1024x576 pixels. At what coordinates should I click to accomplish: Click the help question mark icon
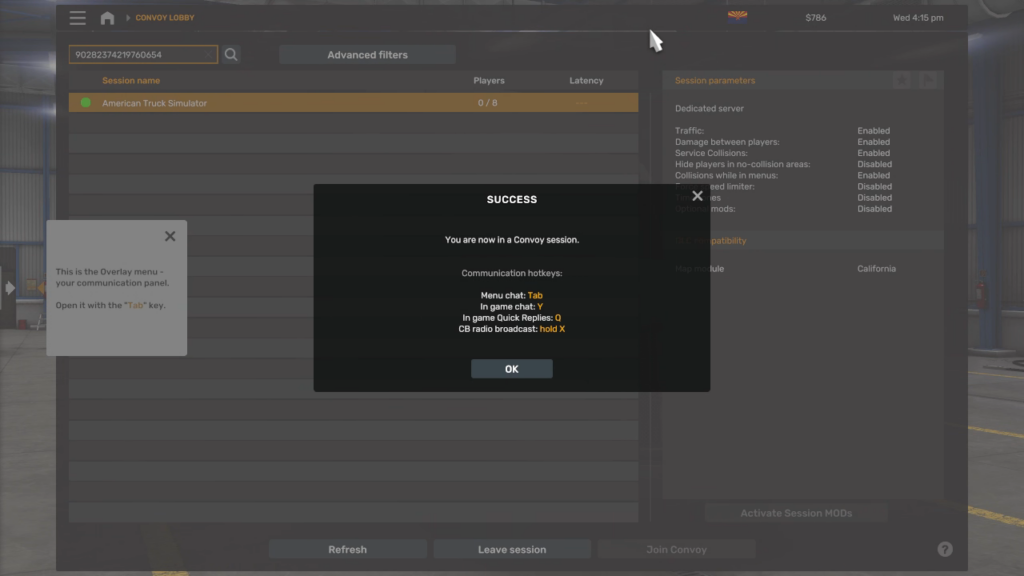[x=945, y=549]
